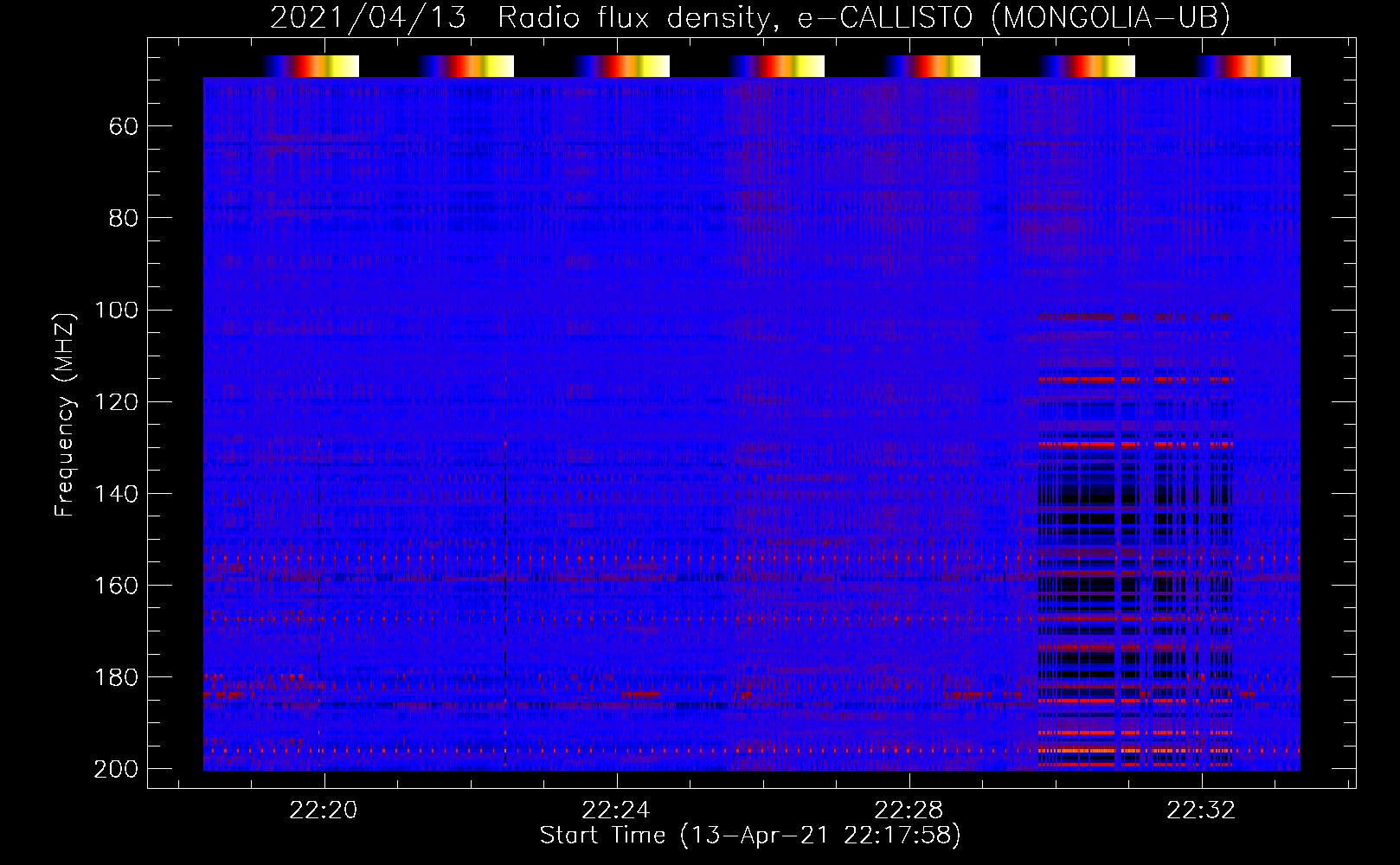Click the 160 frequency tick label
The height and width of the screenshot is (865, 1400).
tap(116, 586)
